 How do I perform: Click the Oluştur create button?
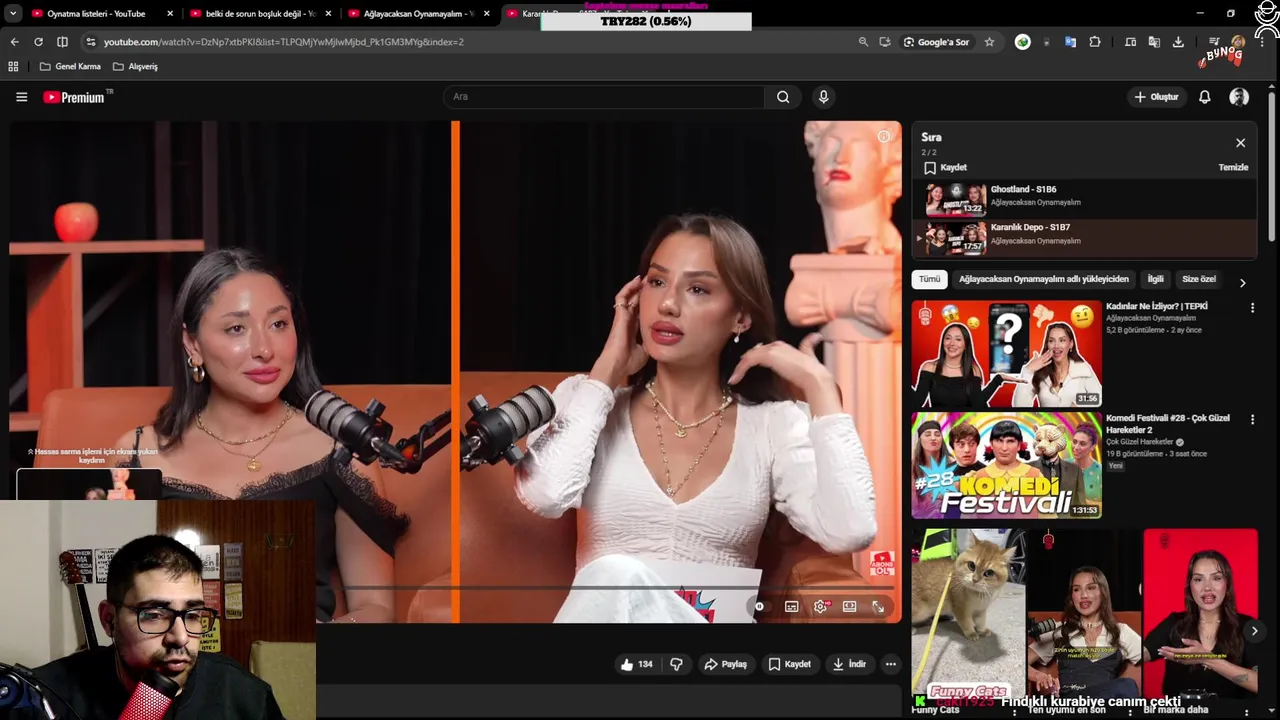pyautogui.click(x=1156, y=97)
